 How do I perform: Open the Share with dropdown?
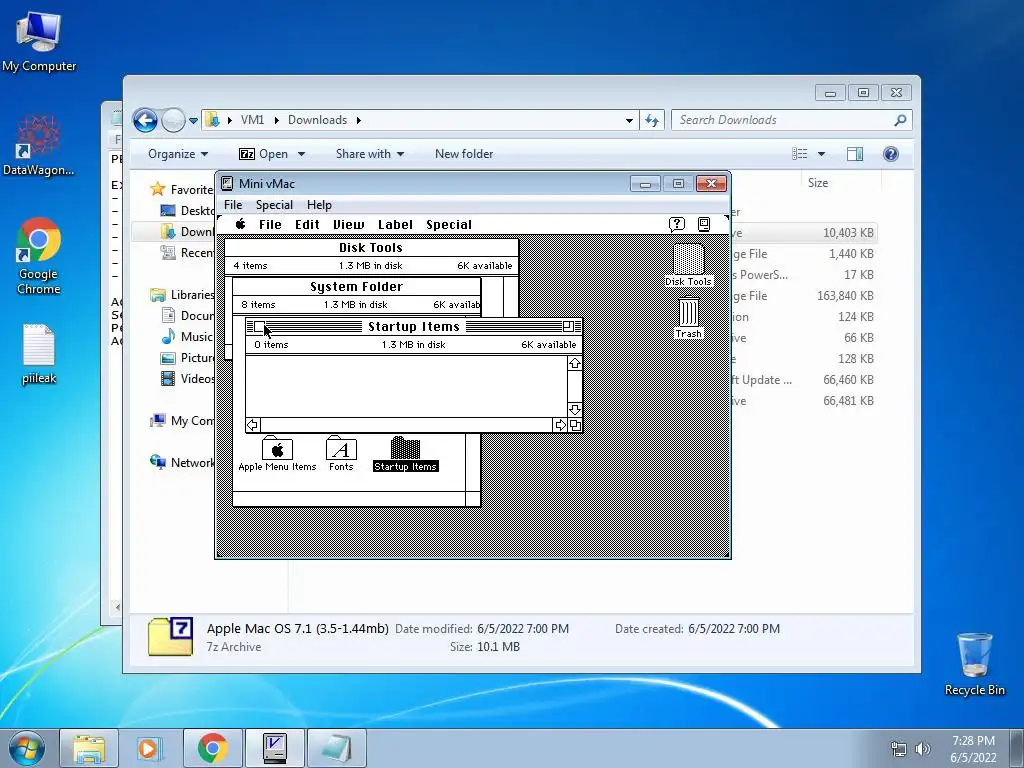tap(370, 154)
